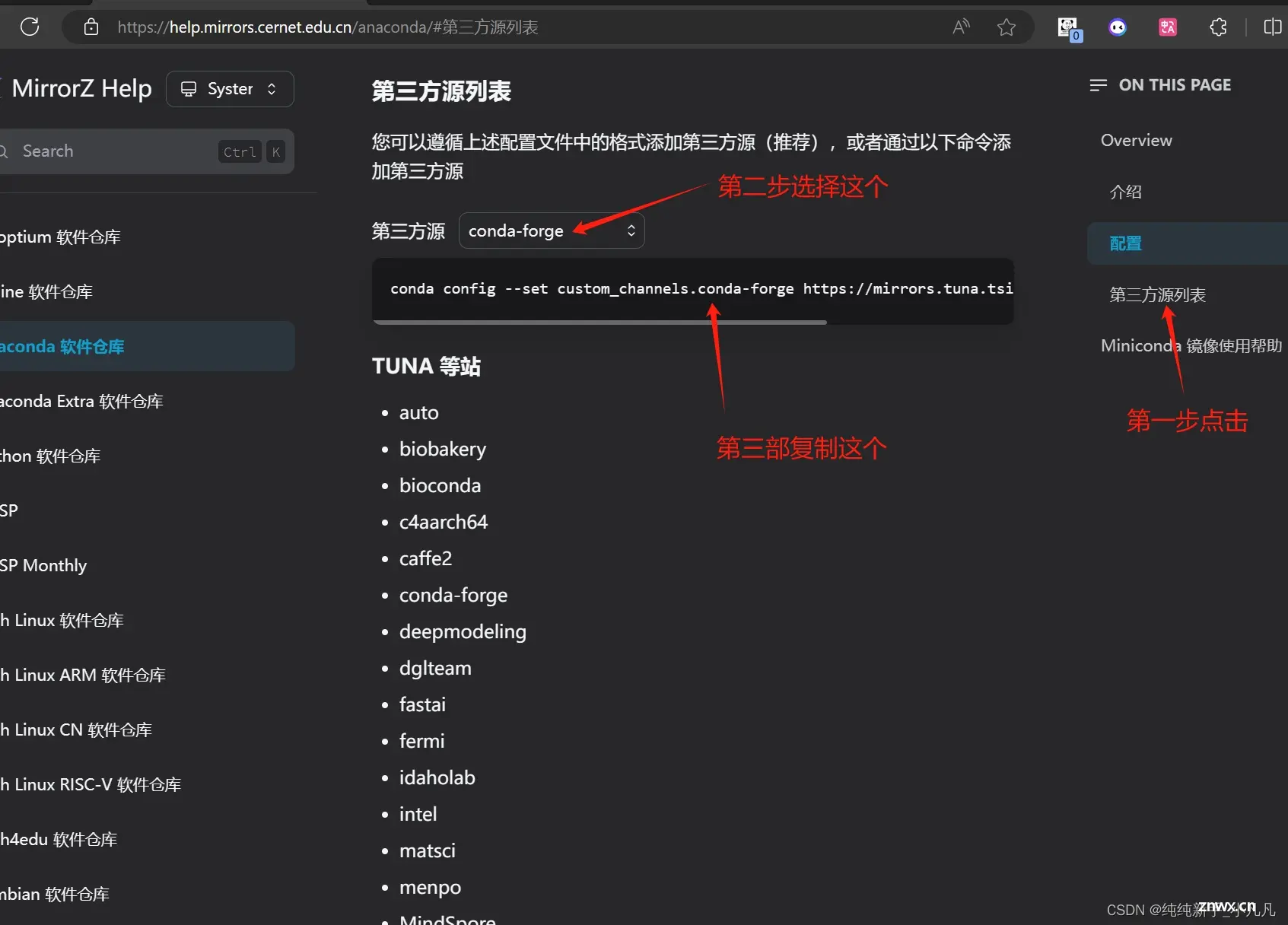Jump to 介绍 section
The height and width of the screenshot is (925, 1288).
pos(1125,192)
